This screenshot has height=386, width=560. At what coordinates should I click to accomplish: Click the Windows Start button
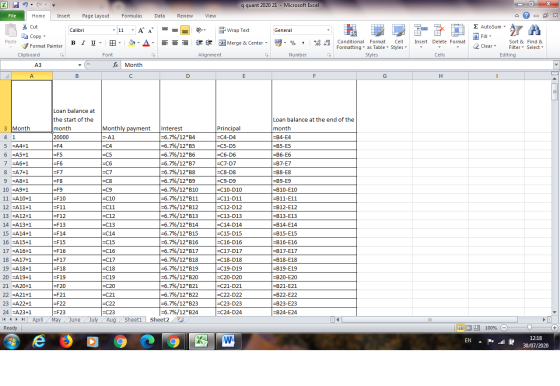point(12,341)
